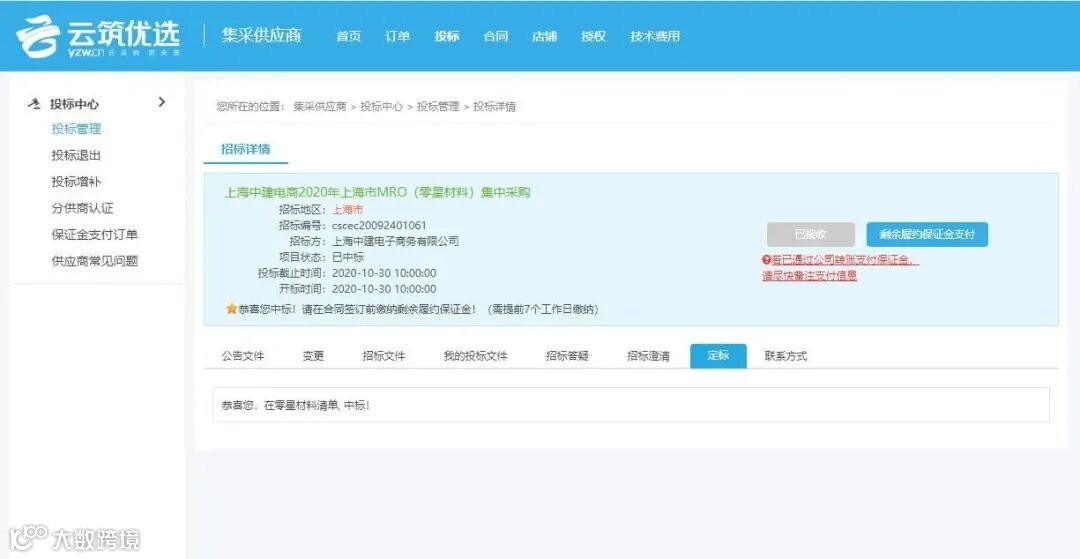This screenshot has height=559, width=1080.
Task: Open 投标 in top navigation
Action: [446, 36]
